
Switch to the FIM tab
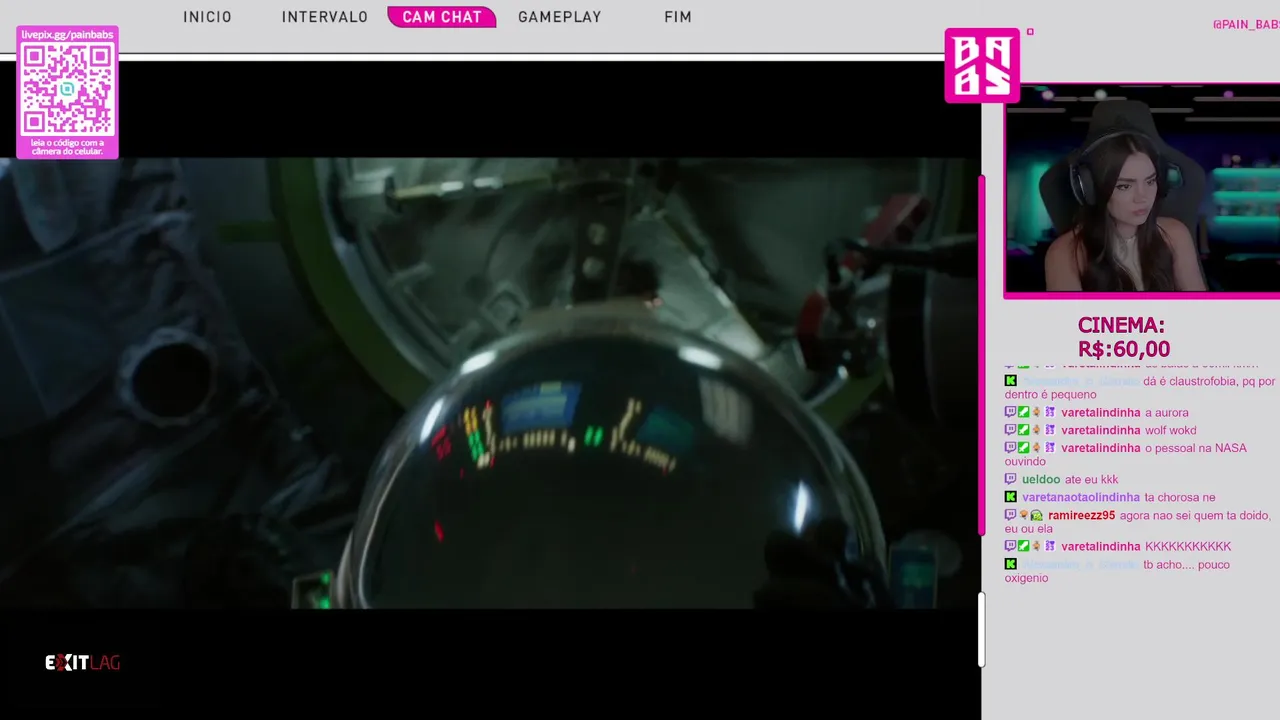tap(678, 17)
